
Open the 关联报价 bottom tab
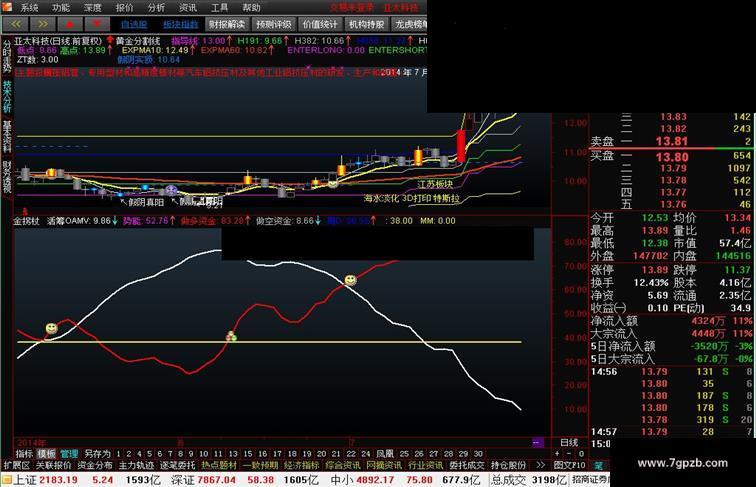point(54,465)
